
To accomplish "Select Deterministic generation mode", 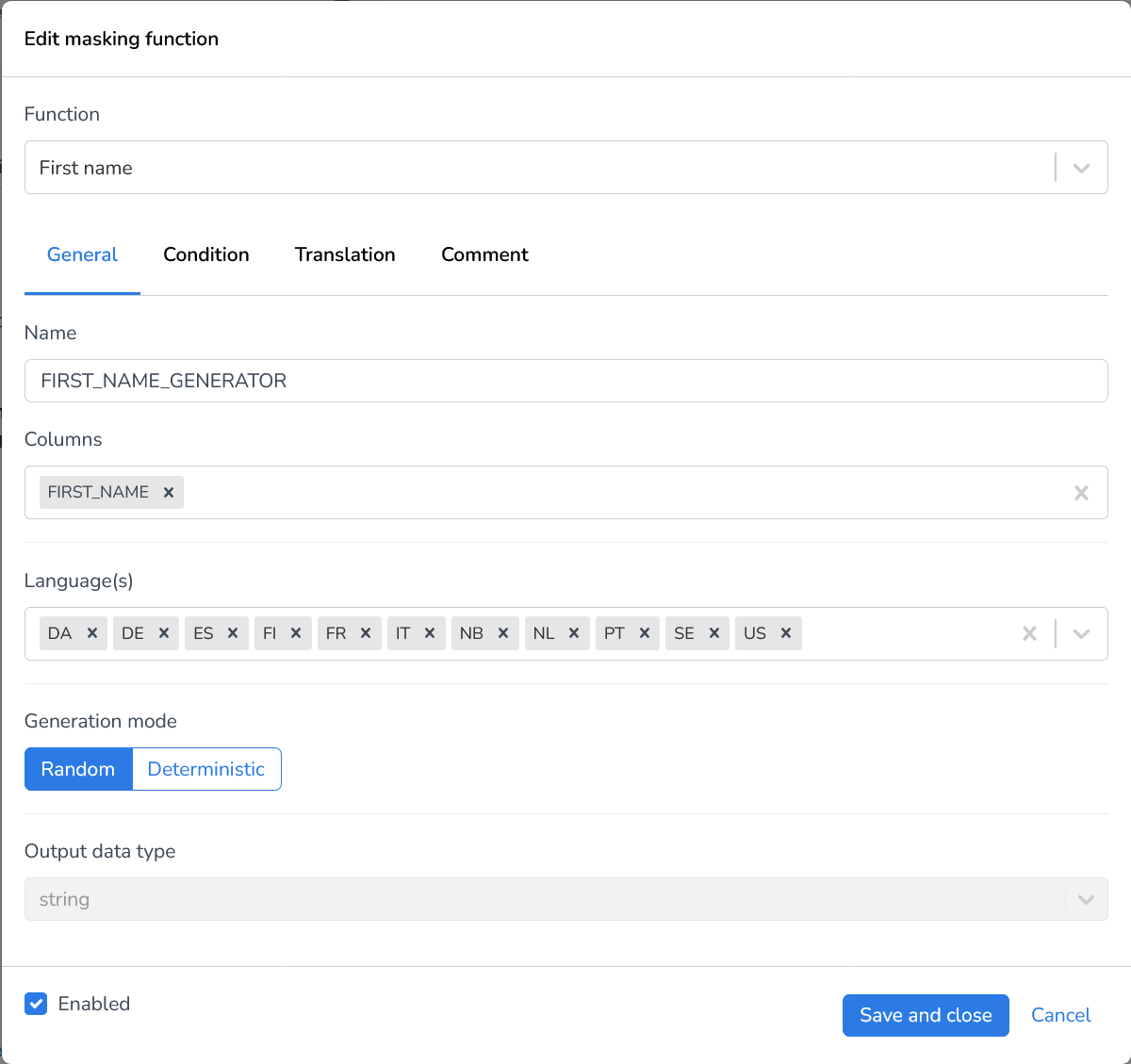I will click(206, 768).
